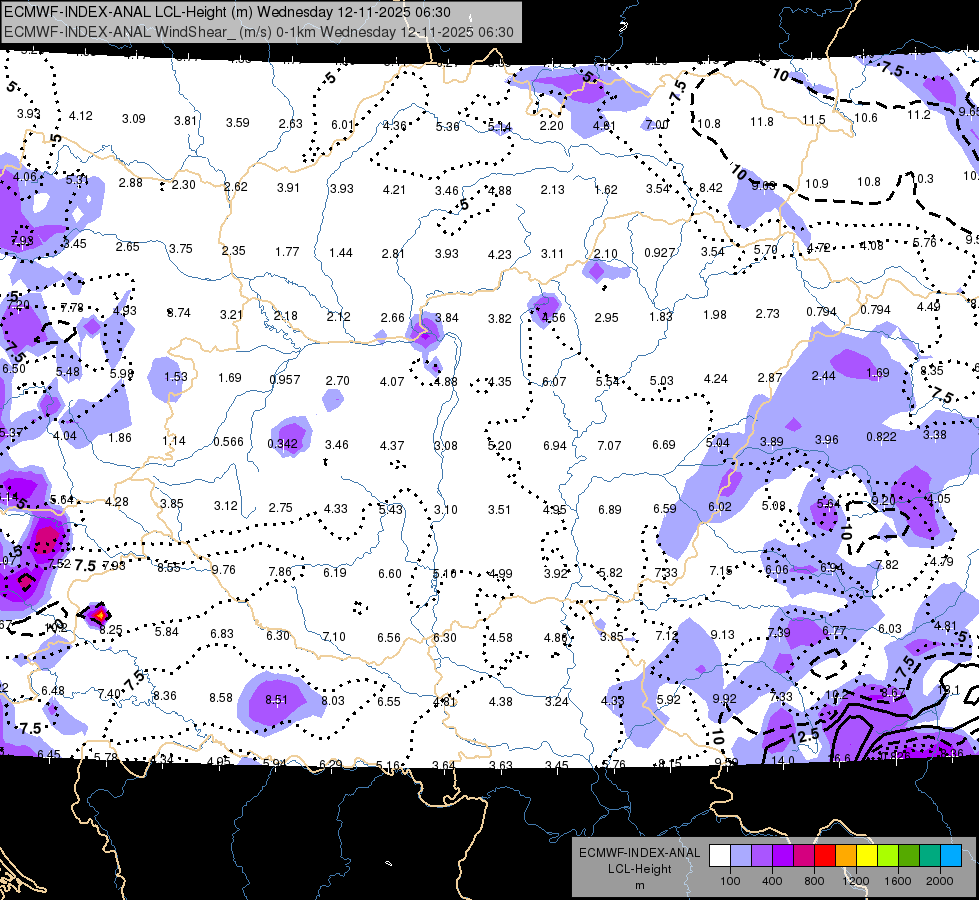Click the legend tick label 2000
The width and height of the screenshot is (979, 900).
point(940,881)
